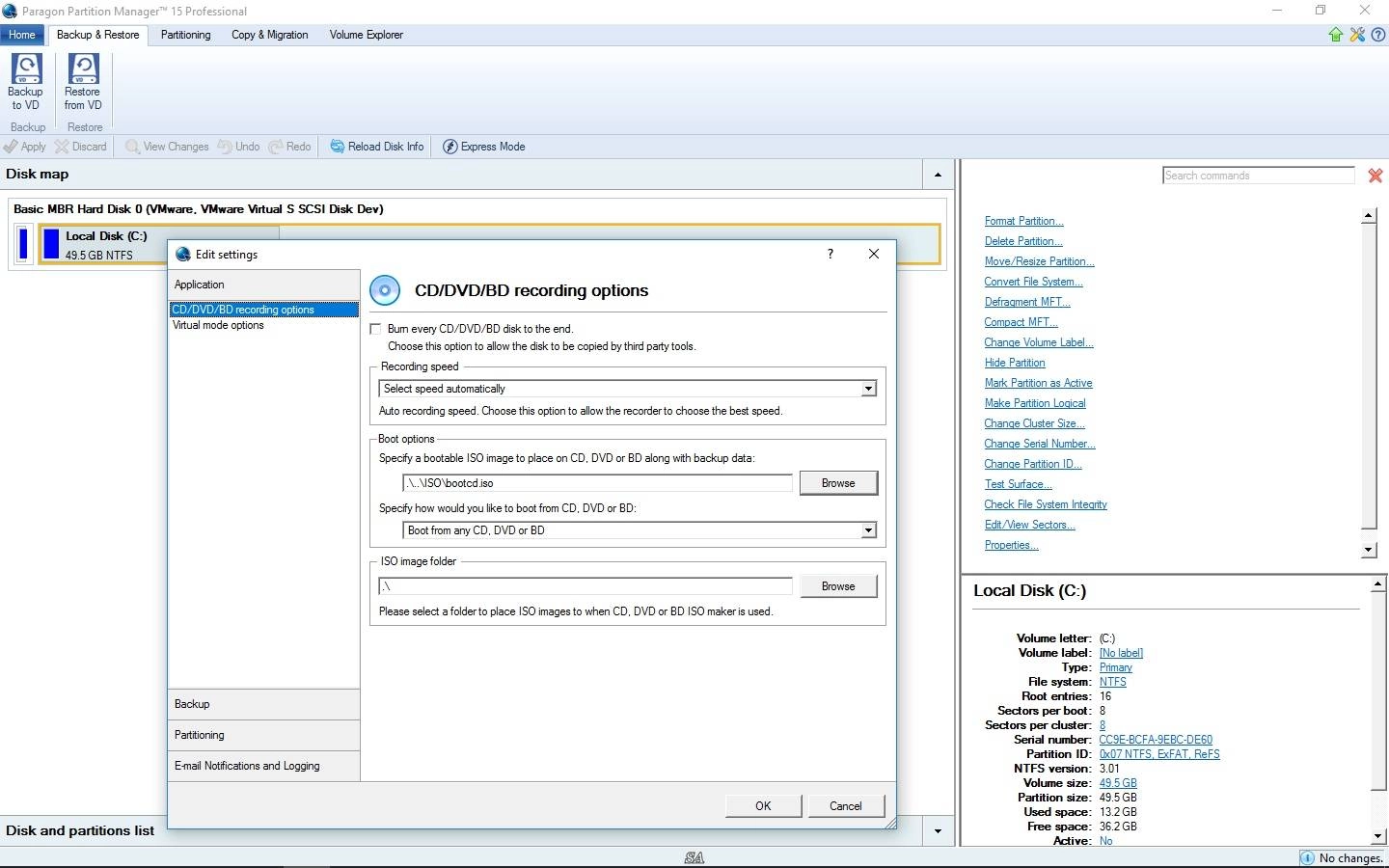Image resolution: width=1389 pixels, height=868 pixels.
Task: Click the Discard changes toolbar item
Action: click(x=81, y=147)
